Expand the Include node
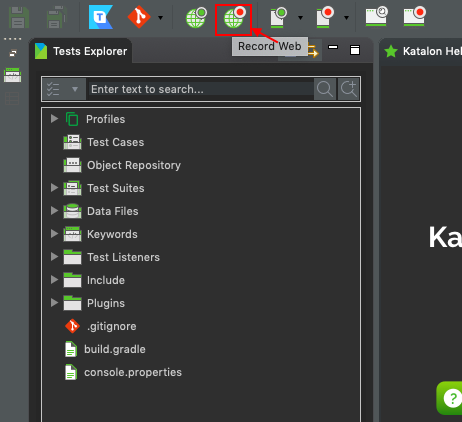The height and width of the screenshot is (422, 462). tap(54, 280)
